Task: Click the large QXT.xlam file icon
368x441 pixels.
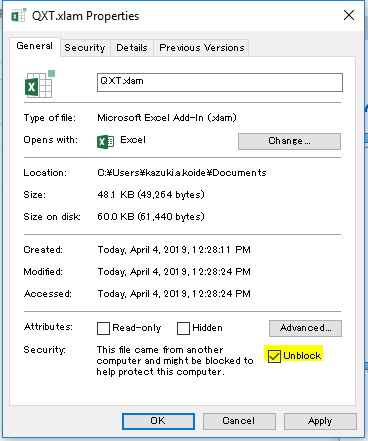Action: 40,84
